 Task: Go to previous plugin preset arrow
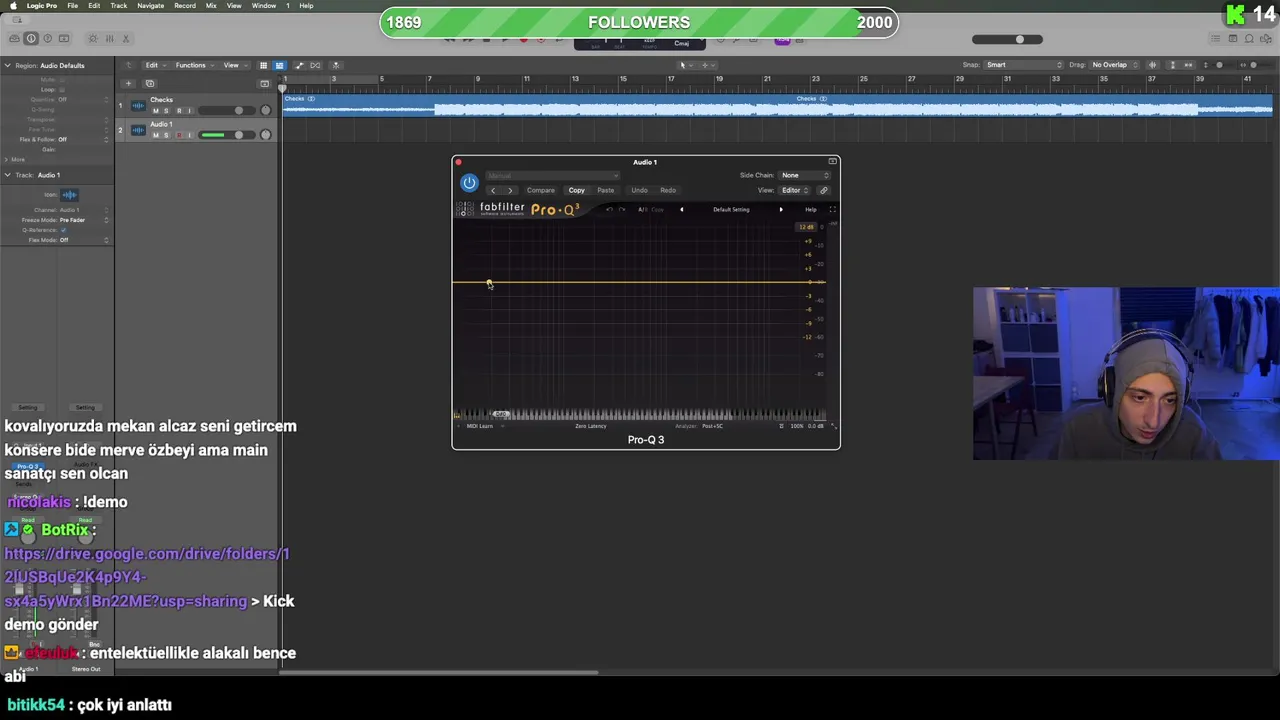pyautogui.click(x=492, y=190)
